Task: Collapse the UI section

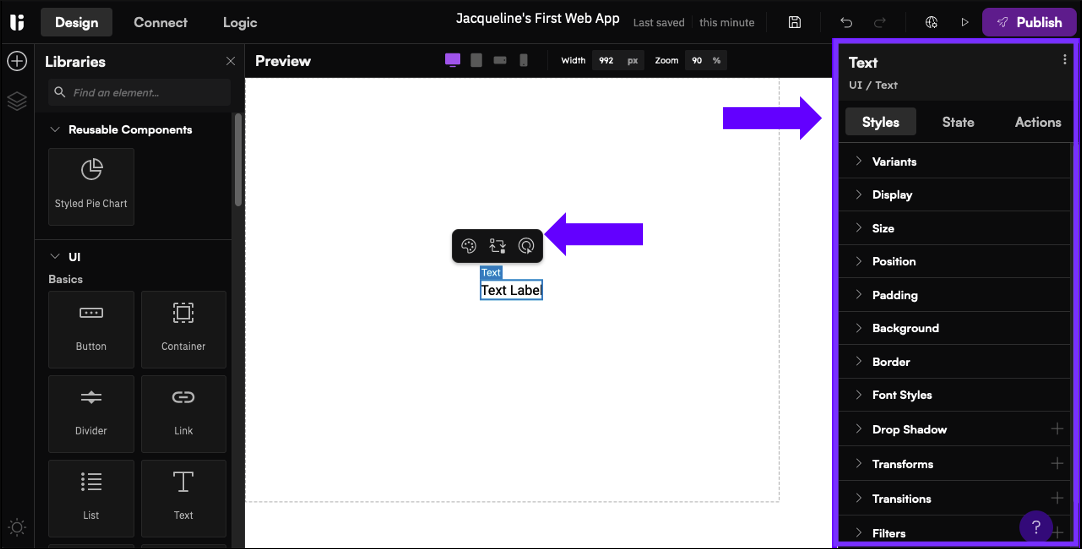Action: click(55, 257)
